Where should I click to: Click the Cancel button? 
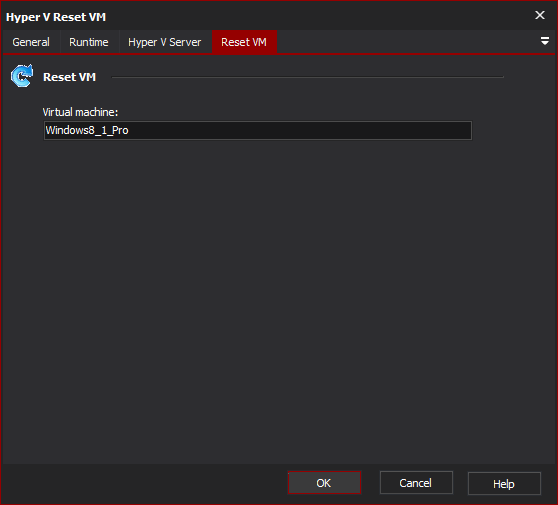coord(416,483)
